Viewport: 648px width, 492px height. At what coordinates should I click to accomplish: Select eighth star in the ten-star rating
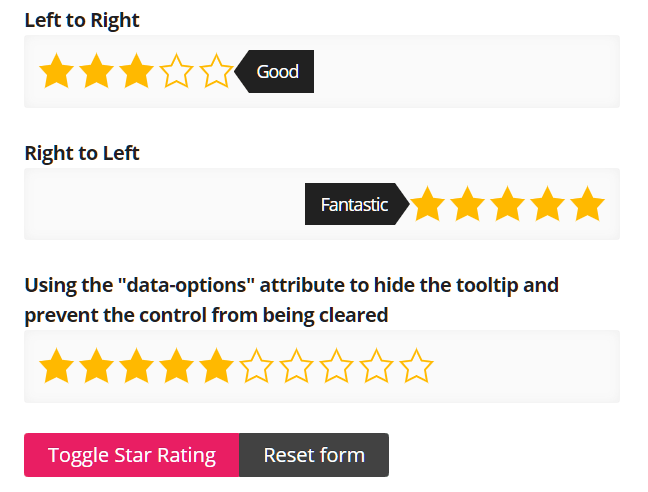[336, 366]
